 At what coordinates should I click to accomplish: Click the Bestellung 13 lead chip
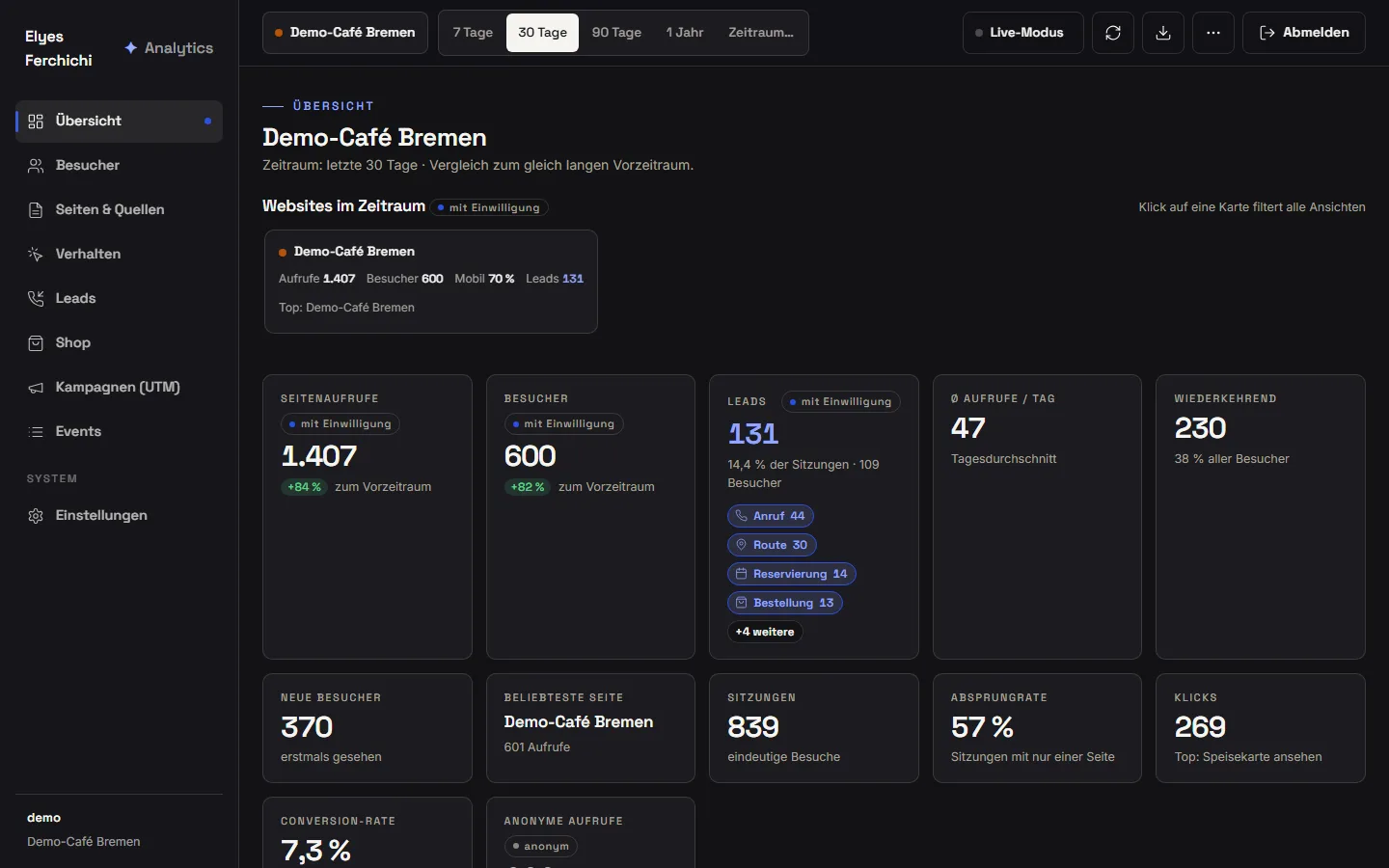[785, 603]
